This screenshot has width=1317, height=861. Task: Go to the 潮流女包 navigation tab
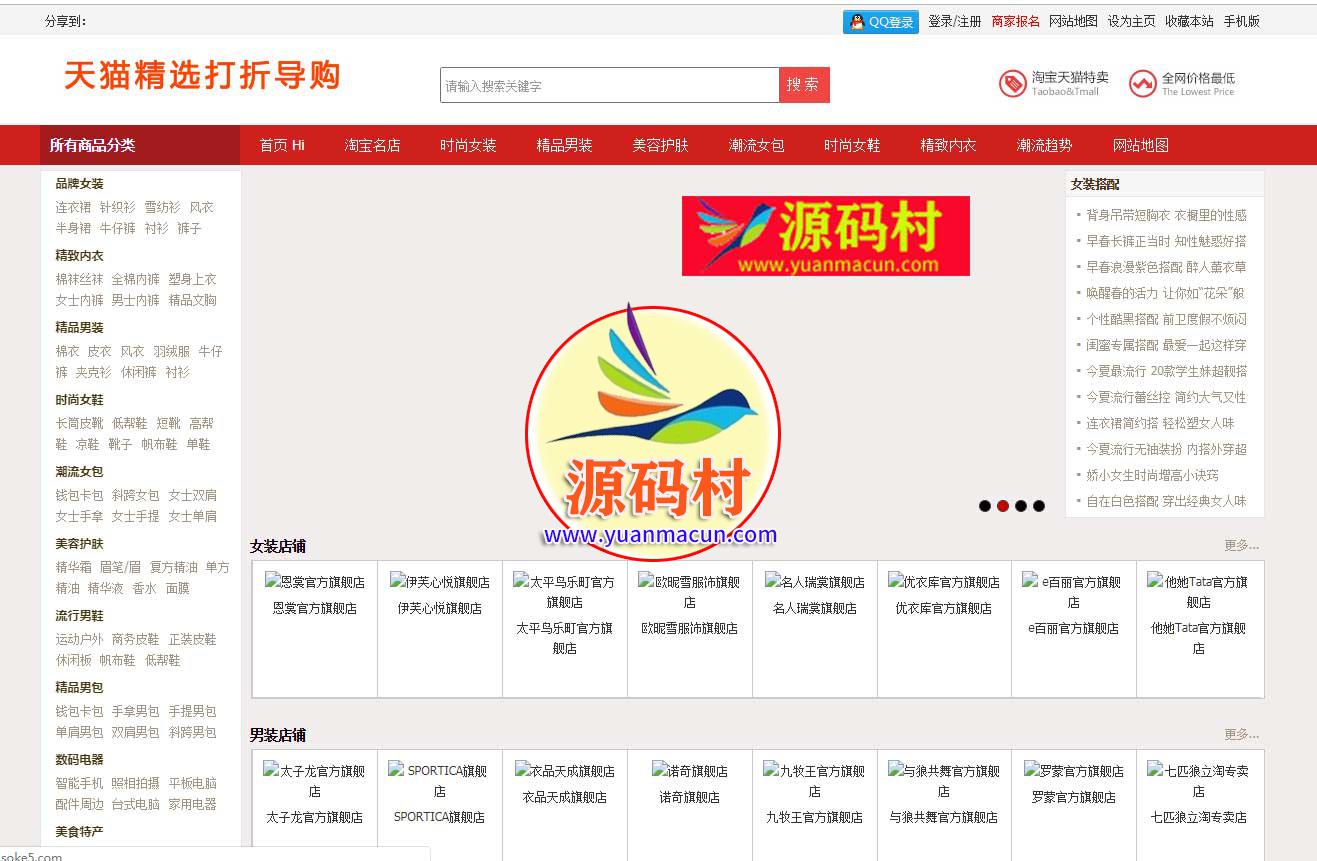point(756,145)
